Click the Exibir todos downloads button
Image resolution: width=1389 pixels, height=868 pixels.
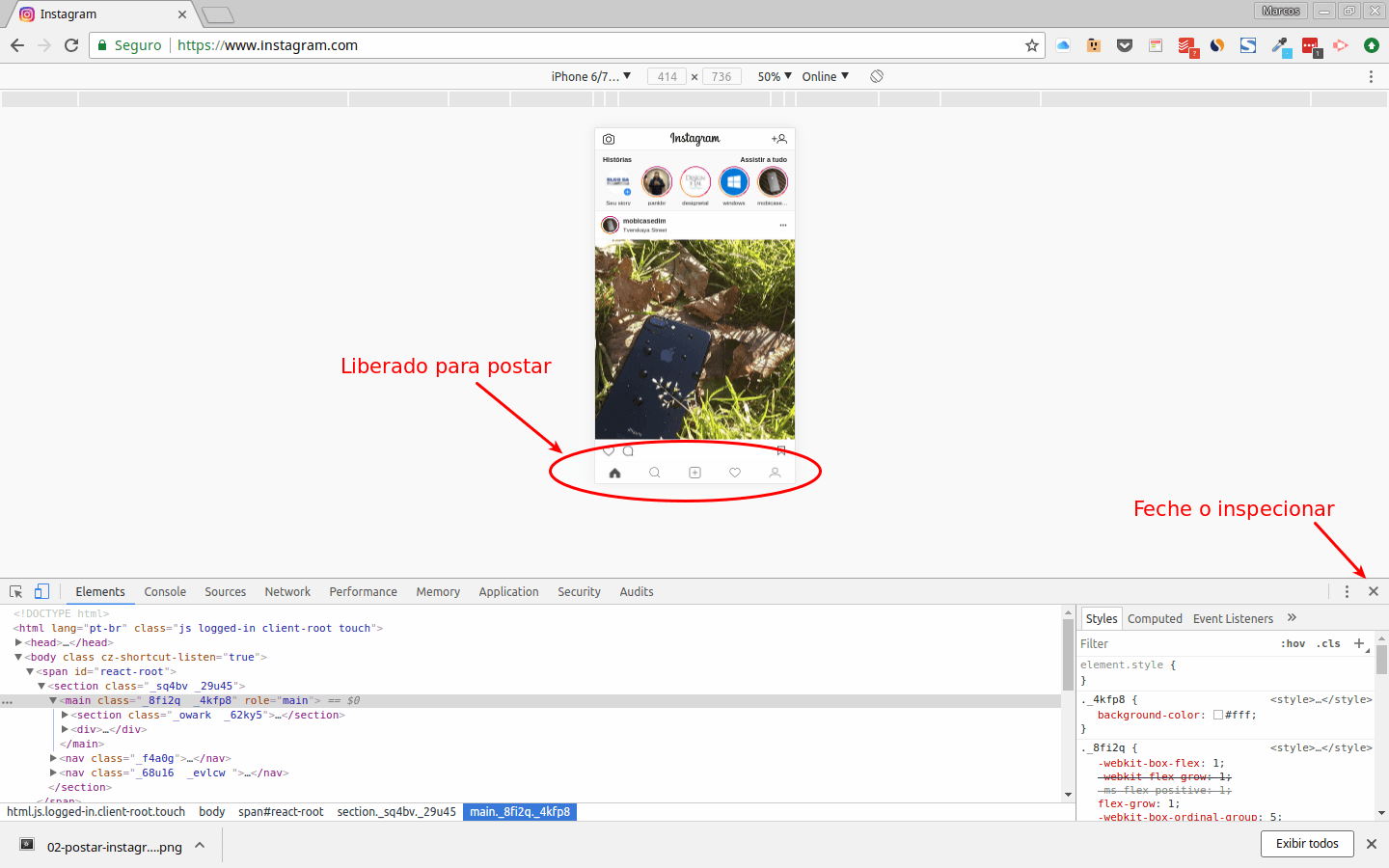click(1307, 844)
